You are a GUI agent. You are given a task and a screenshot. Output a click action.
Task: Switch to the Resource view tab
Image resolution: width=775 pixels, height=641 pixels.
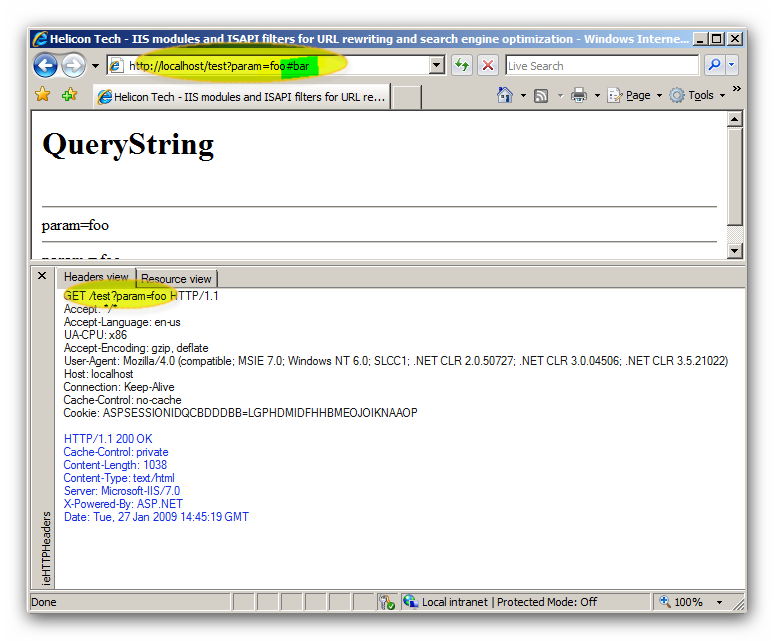[x=176, y=278]
